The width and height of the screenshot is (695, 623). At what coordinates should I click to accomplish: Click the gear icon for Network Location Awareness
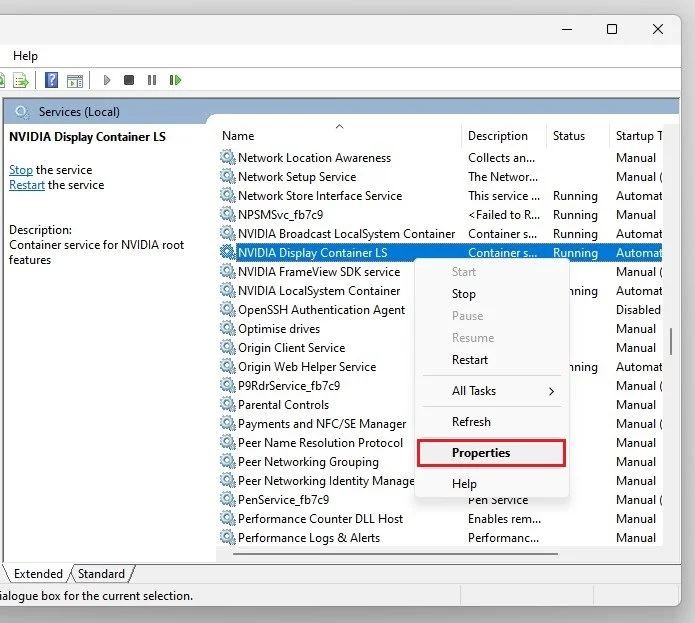point(228,157)
